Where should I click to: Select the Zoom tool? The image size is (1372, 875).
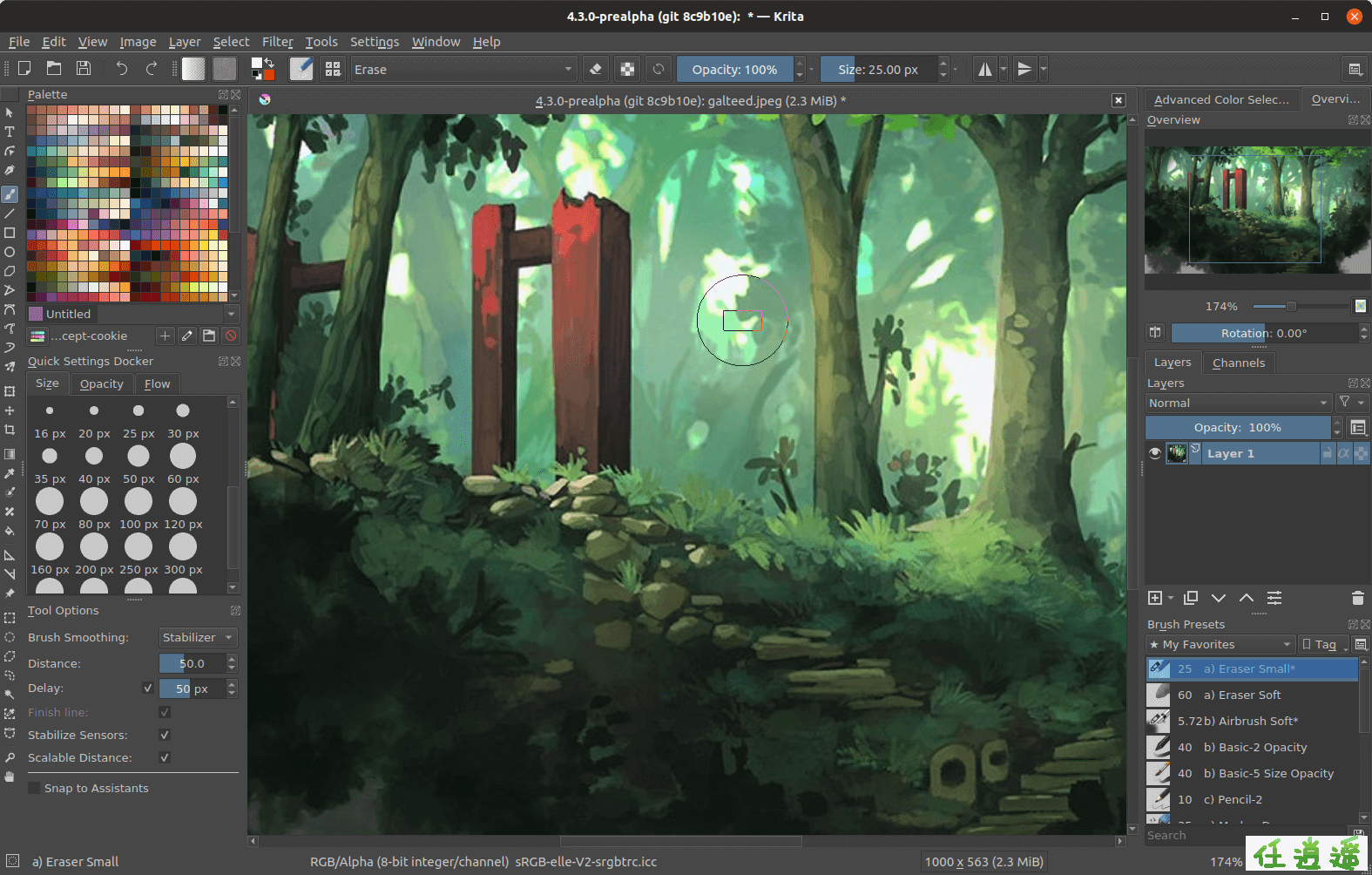(10, 757)
